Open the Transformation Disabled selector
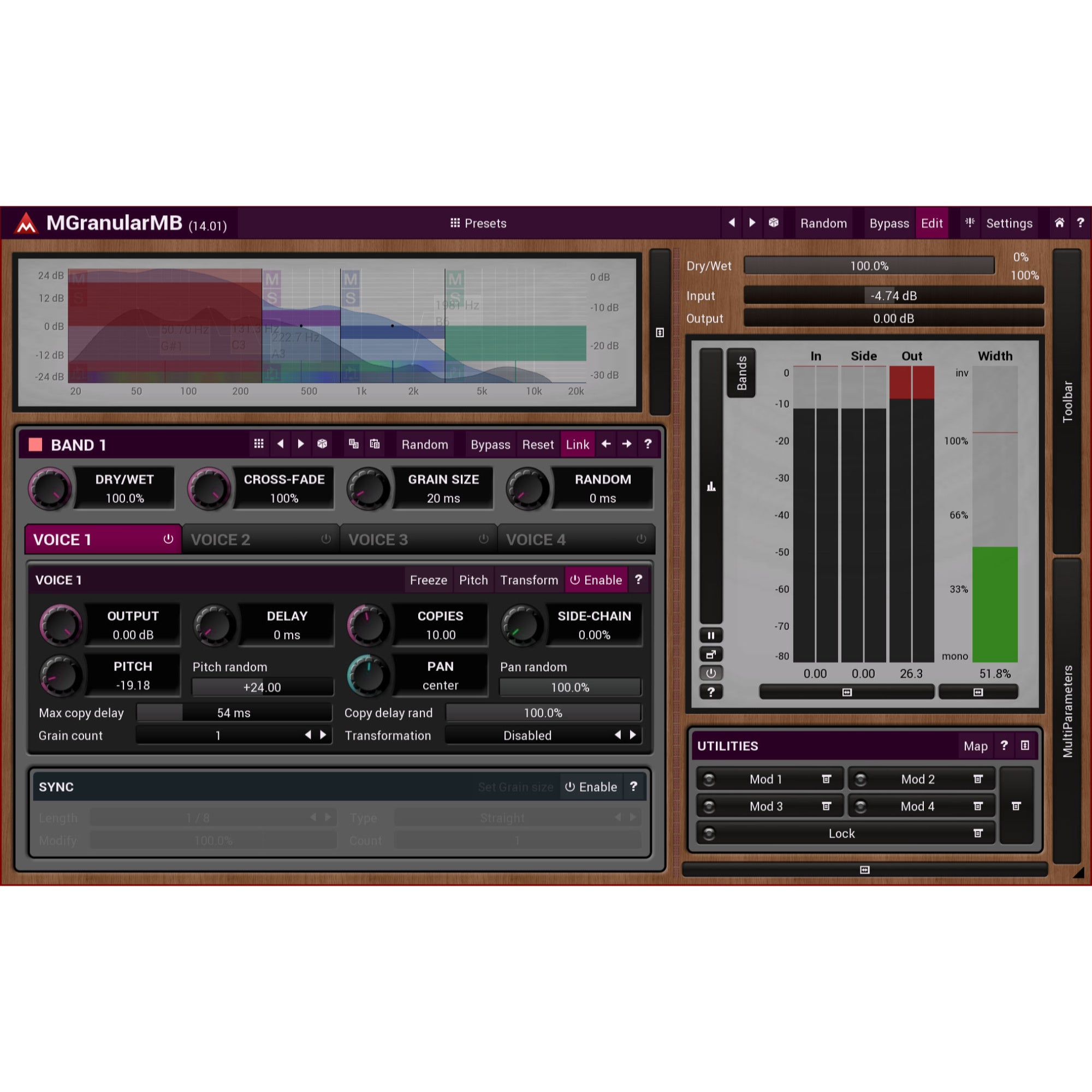The height and width of the screenshot is (1092, 1092). [x=527, y=735]
